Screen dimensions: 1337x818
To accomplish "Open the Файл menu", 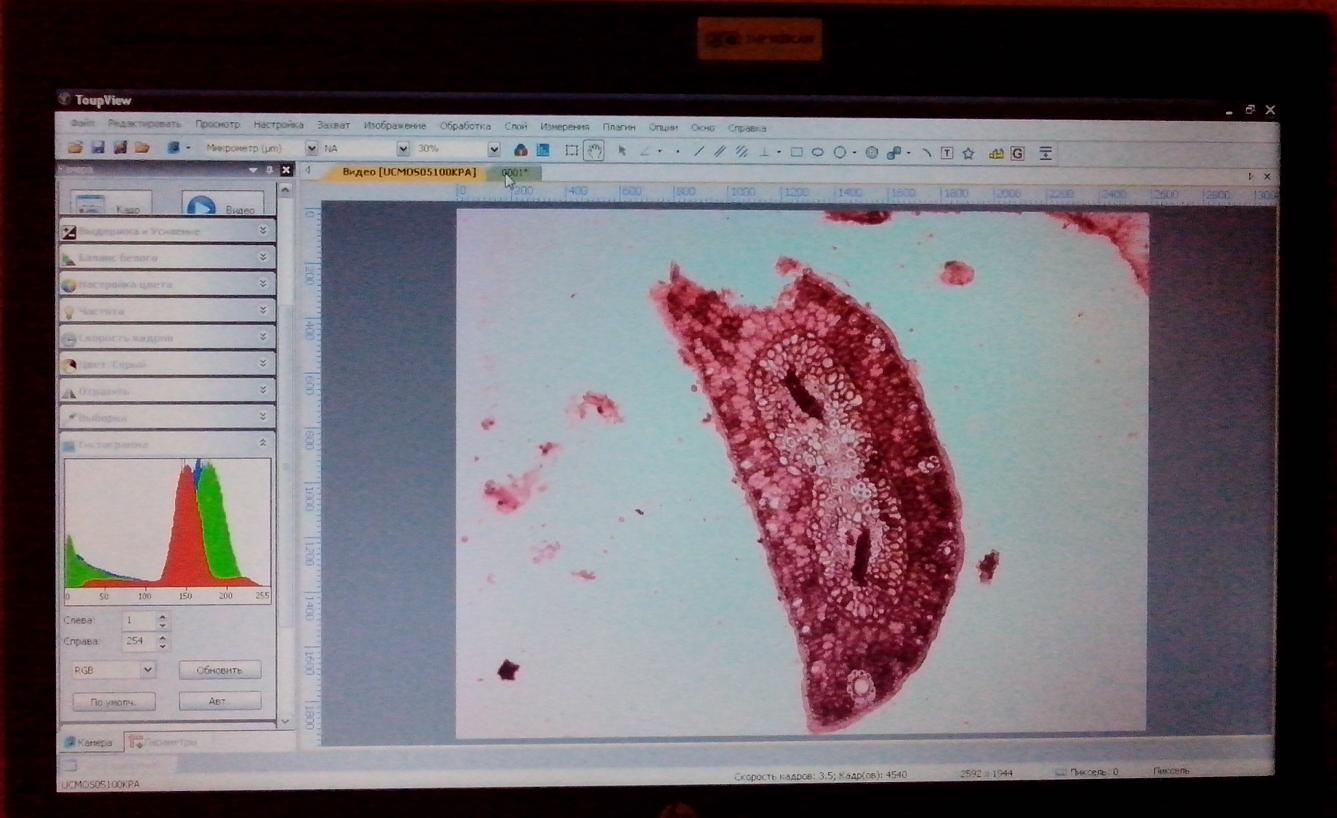I will [82, 125].
